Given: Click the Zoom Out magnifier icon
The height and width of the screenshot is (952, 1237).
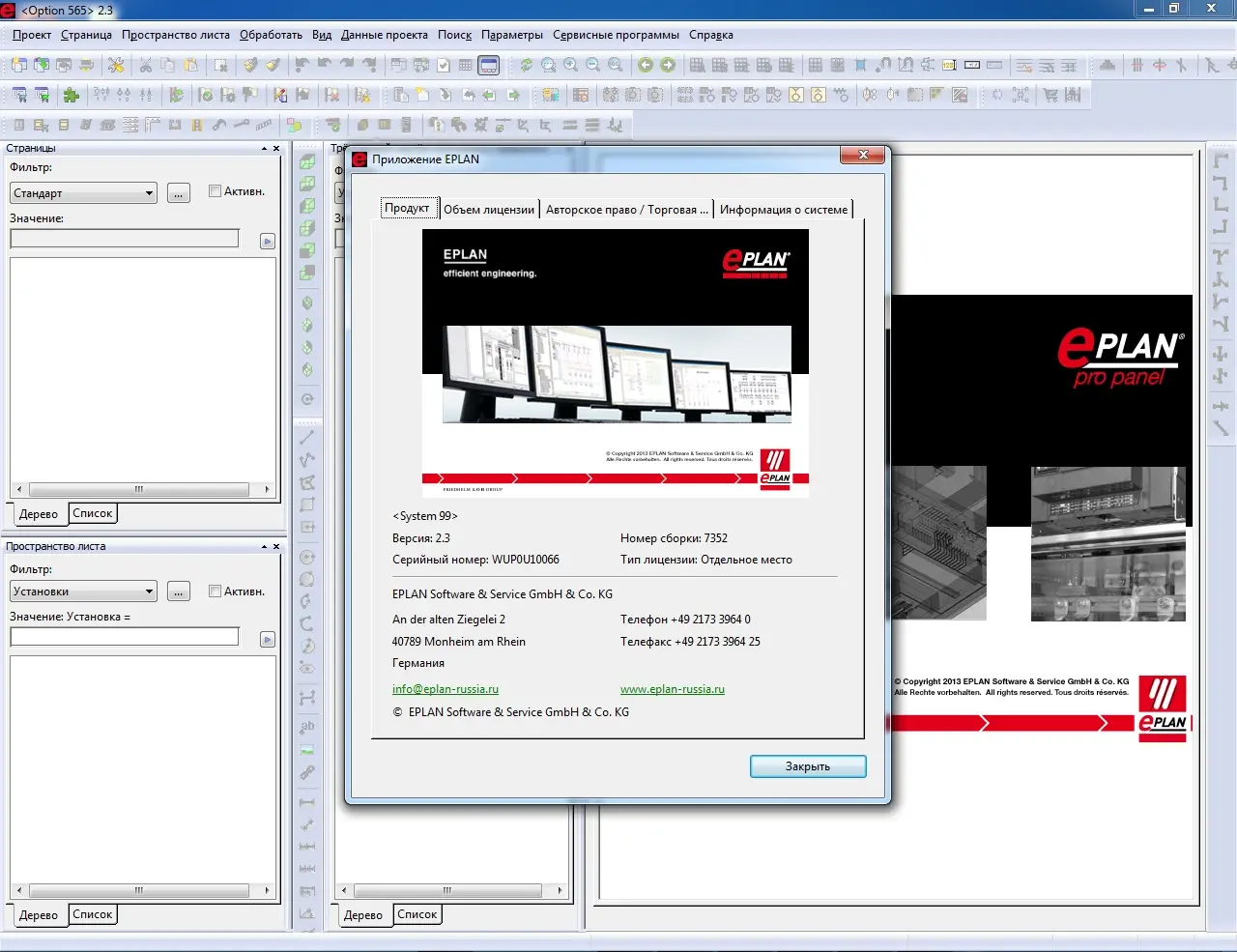Looking at the screenshot, I should [592, 65].
